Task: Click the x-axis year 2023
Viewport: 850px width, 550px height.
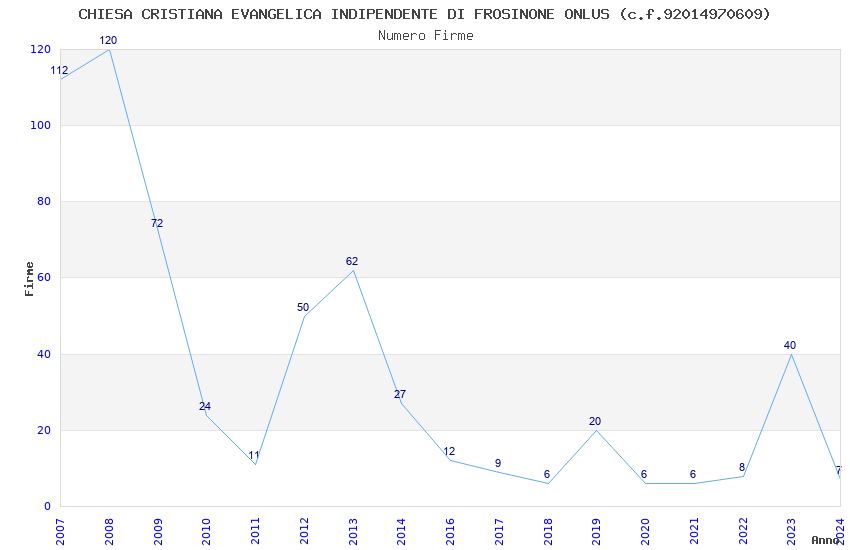Action: point(791,532)
